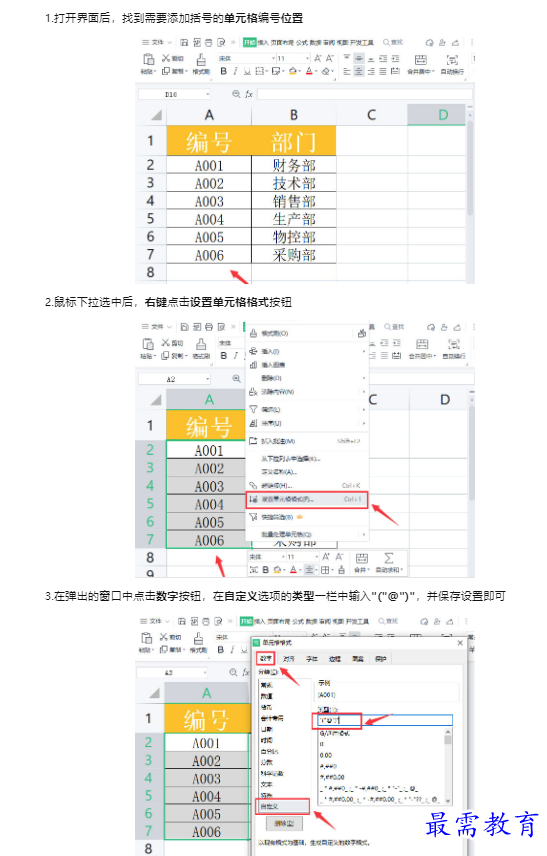Open the 边框 tab in format dialog
547x856 pixels.
(335, 659)
